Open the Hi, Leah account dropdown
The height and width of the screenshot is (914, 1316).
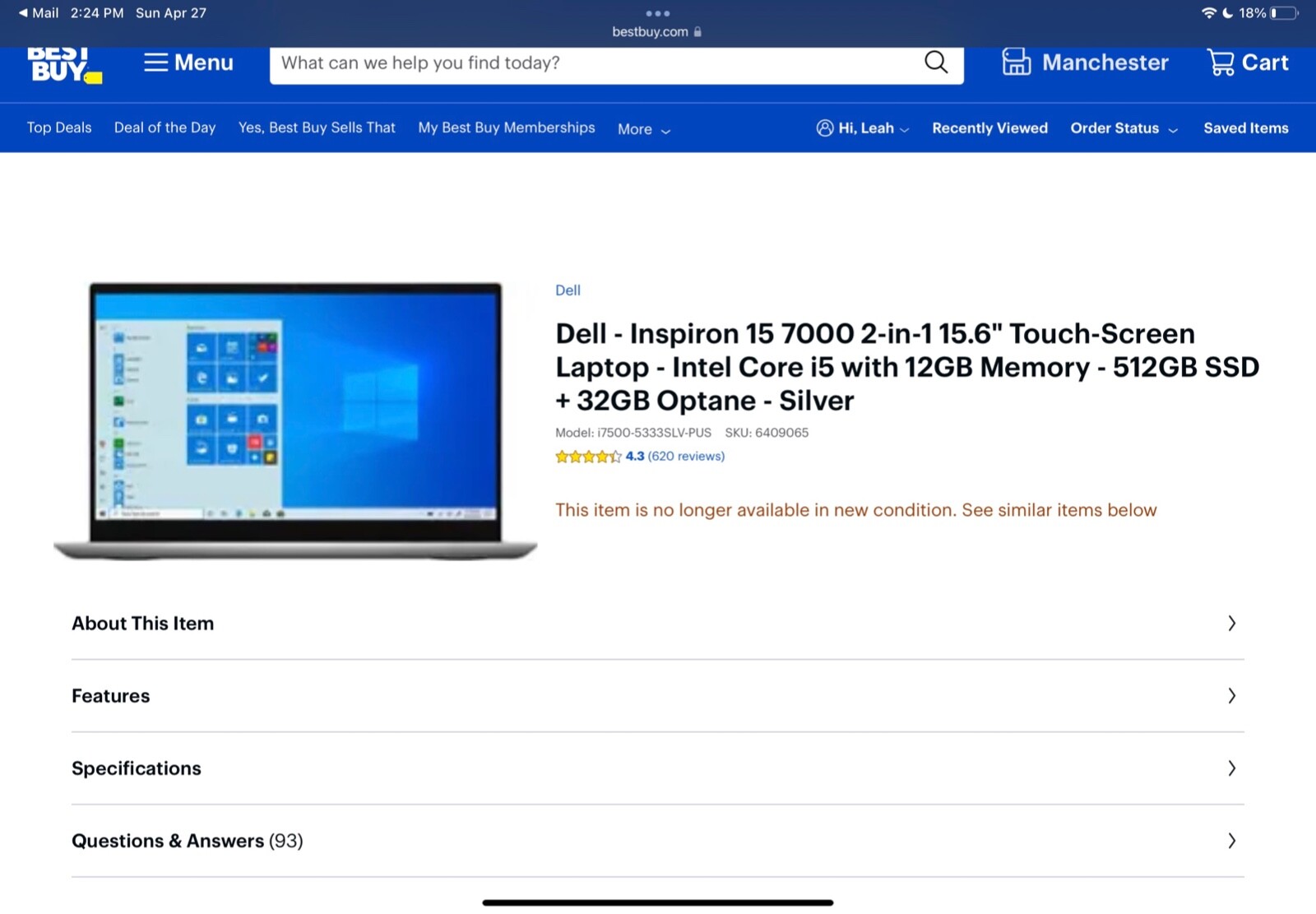coord(863,128)
